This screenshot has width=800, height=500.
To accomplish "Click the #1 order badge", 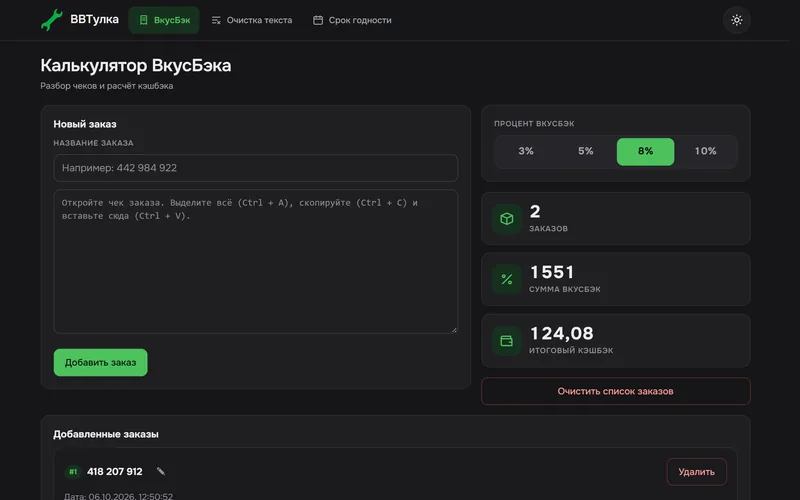I will [73, 471].
